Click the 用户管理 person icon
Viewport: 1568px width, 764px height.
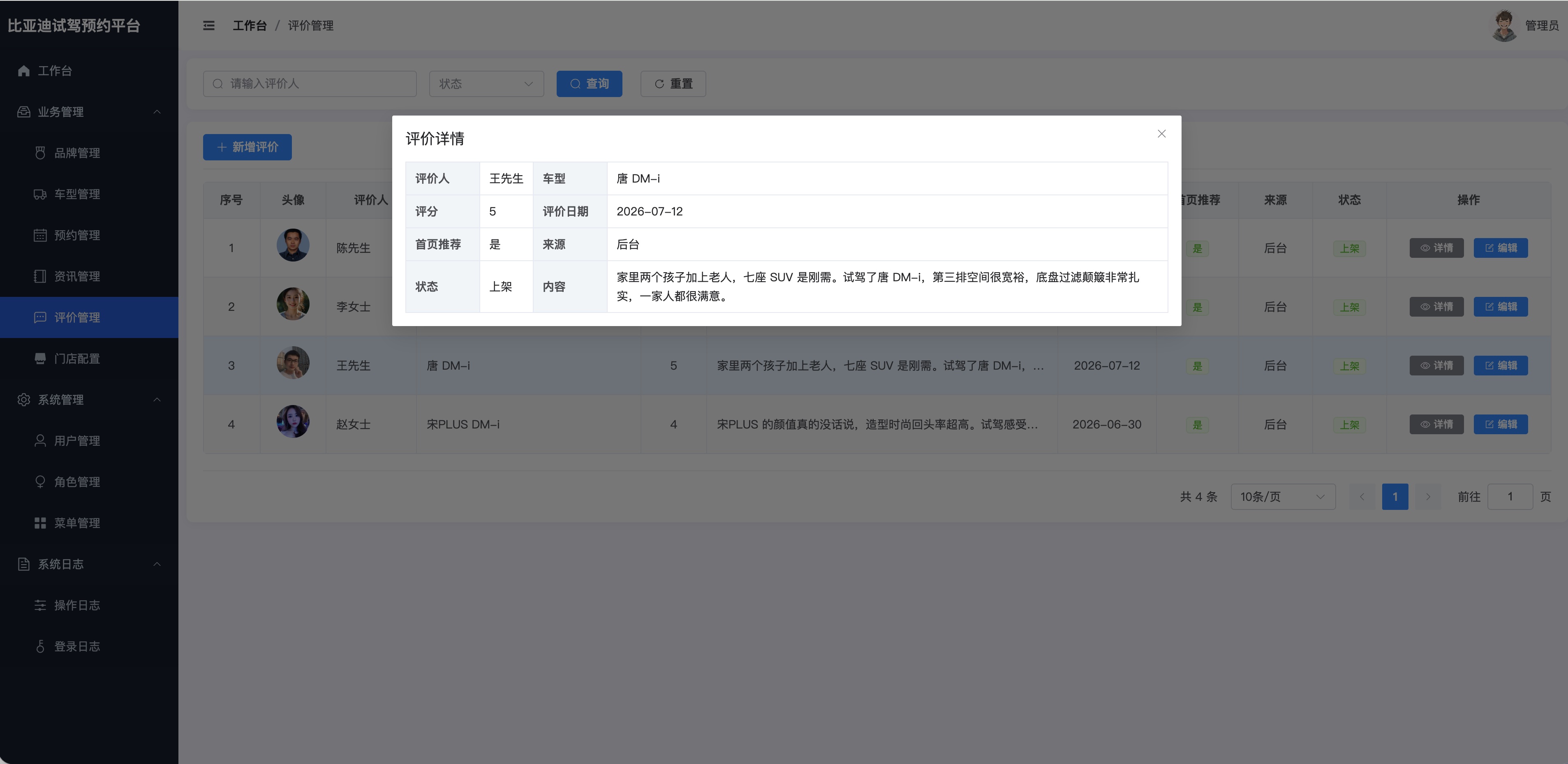[x=40, y=441]
